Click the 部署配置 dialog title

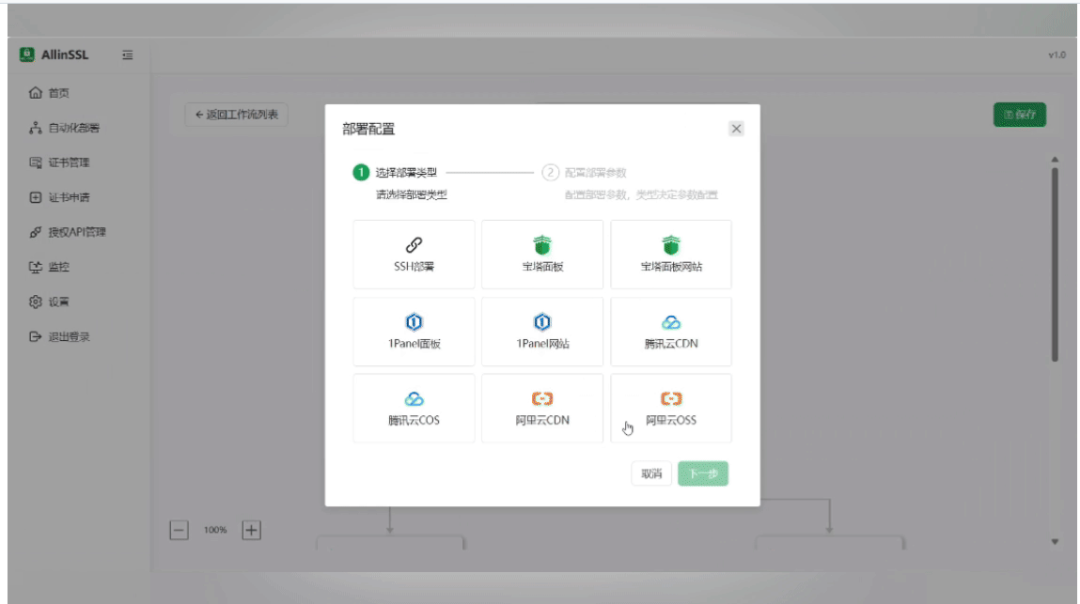click(x=368, y=129)
